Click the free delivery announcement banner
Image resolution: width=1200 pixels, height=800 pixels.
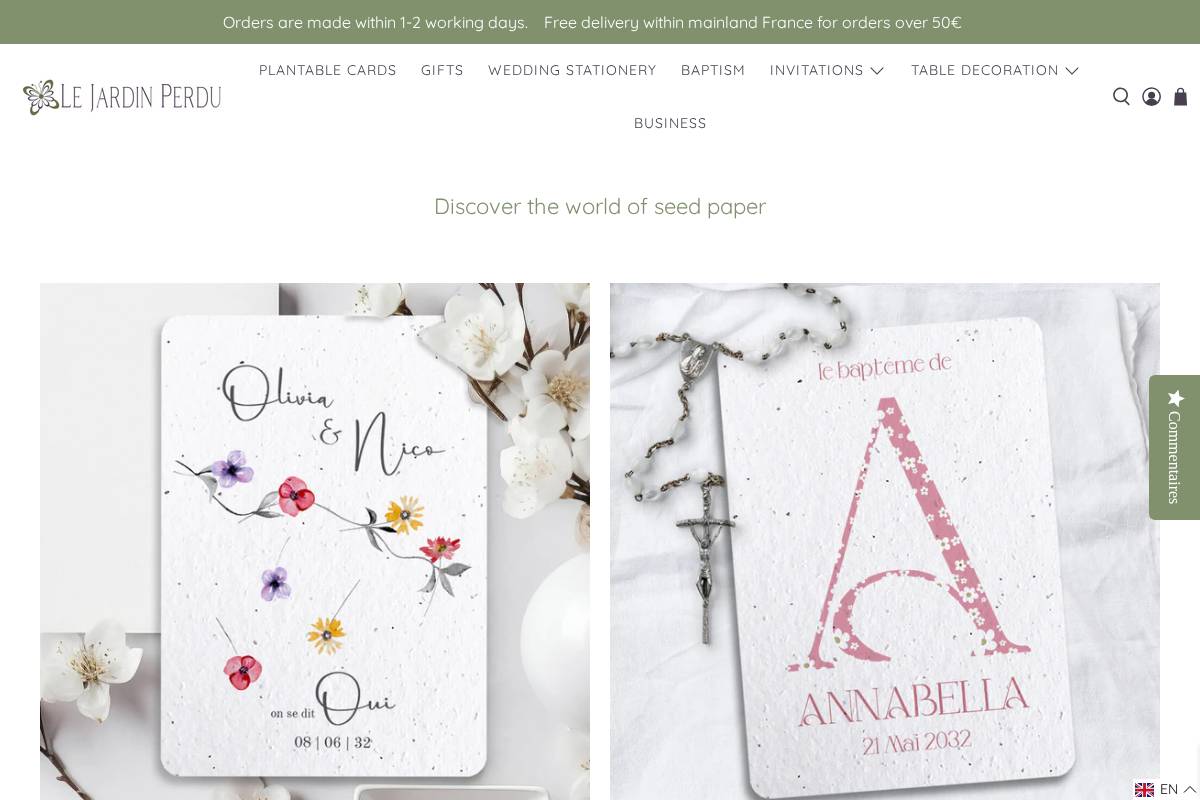[753, 22]
